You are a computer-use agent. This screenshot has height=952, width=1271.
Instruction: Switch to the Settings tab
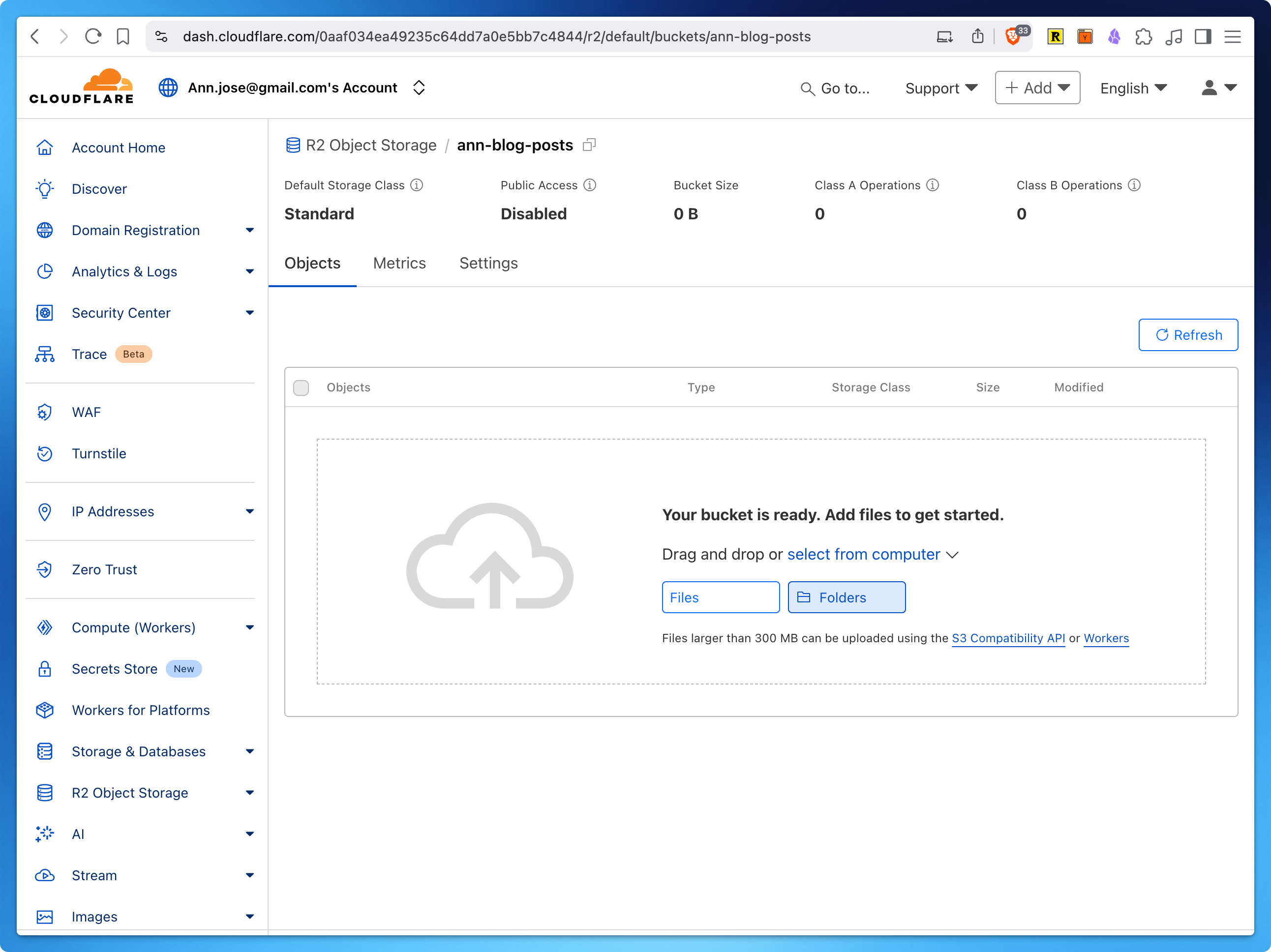coord(488,263)
